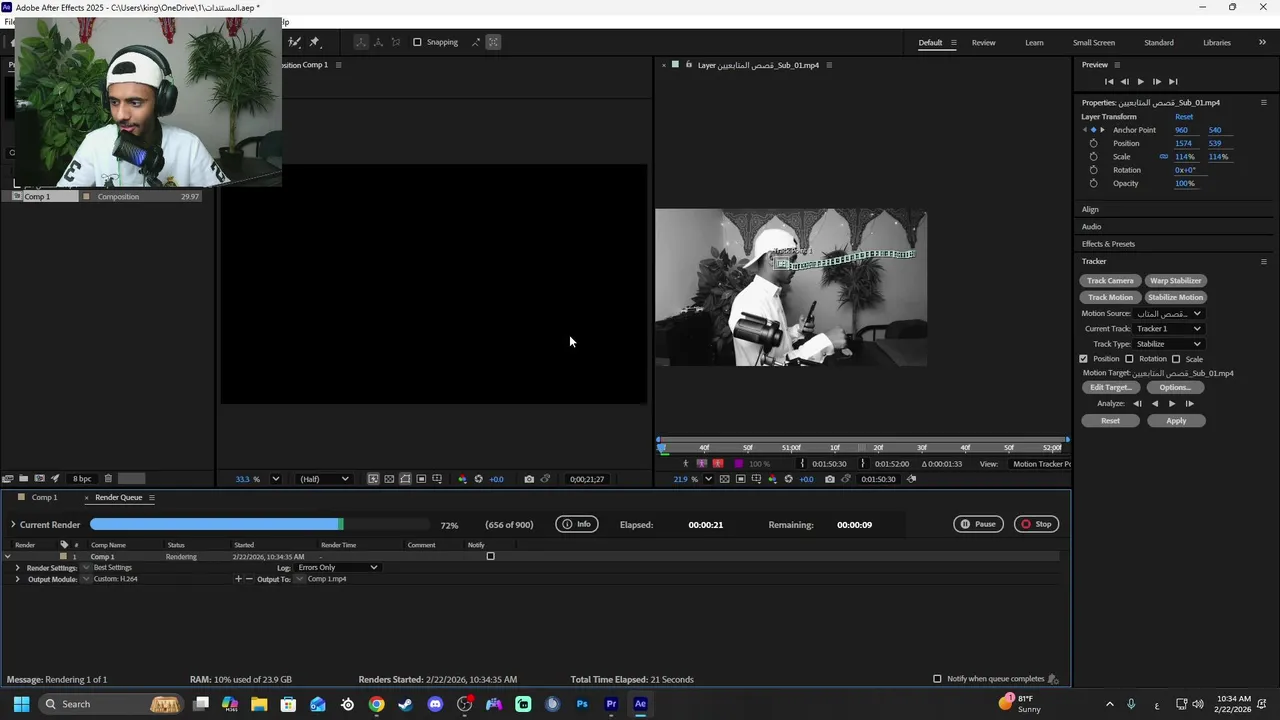Set Layer viewer in point to current time

pyautogui.click(x=801, y=463)
